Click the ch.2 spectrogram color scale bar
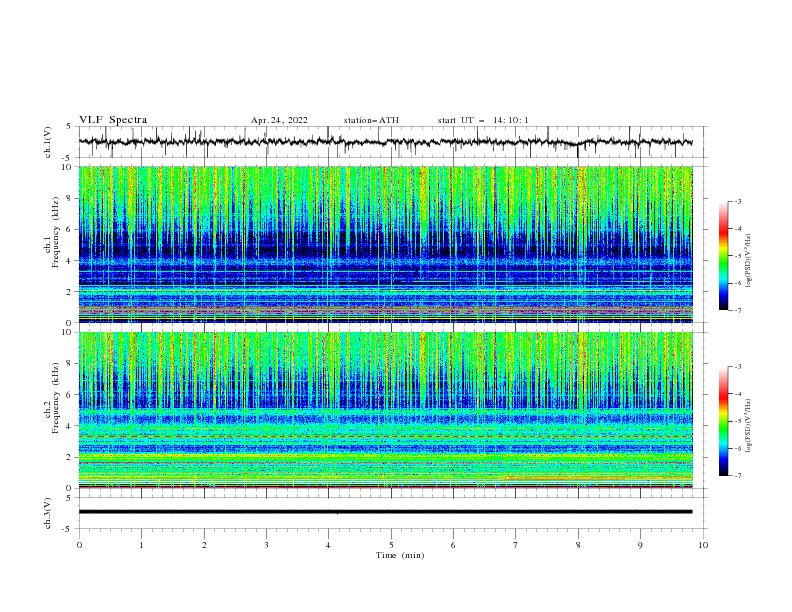Screen dimensions: 792x612 (723, 421)
